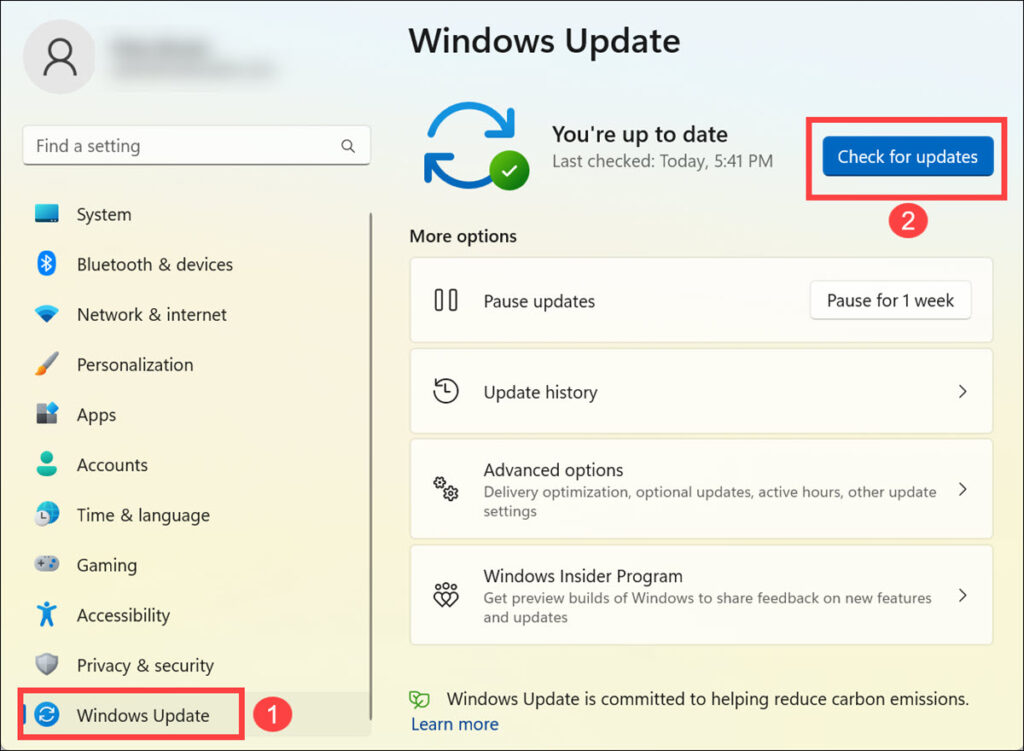Image resolution: width=1024 pixels, height=751 pixels.
Task: Click the Update history clock icon
Action: pyautogui.click(x=445, y=391)
